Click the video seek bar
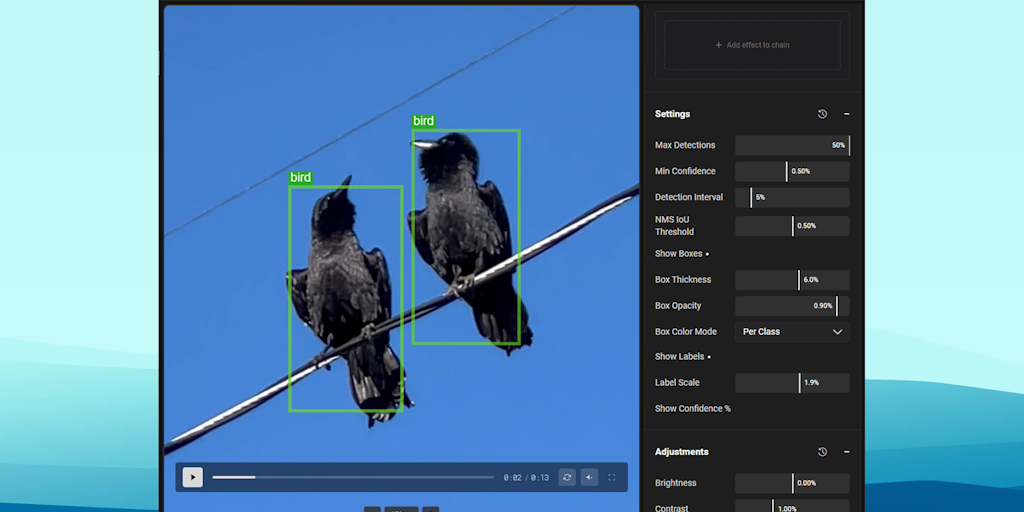This screenshot has width=1024, height=512. coord(352,477)
